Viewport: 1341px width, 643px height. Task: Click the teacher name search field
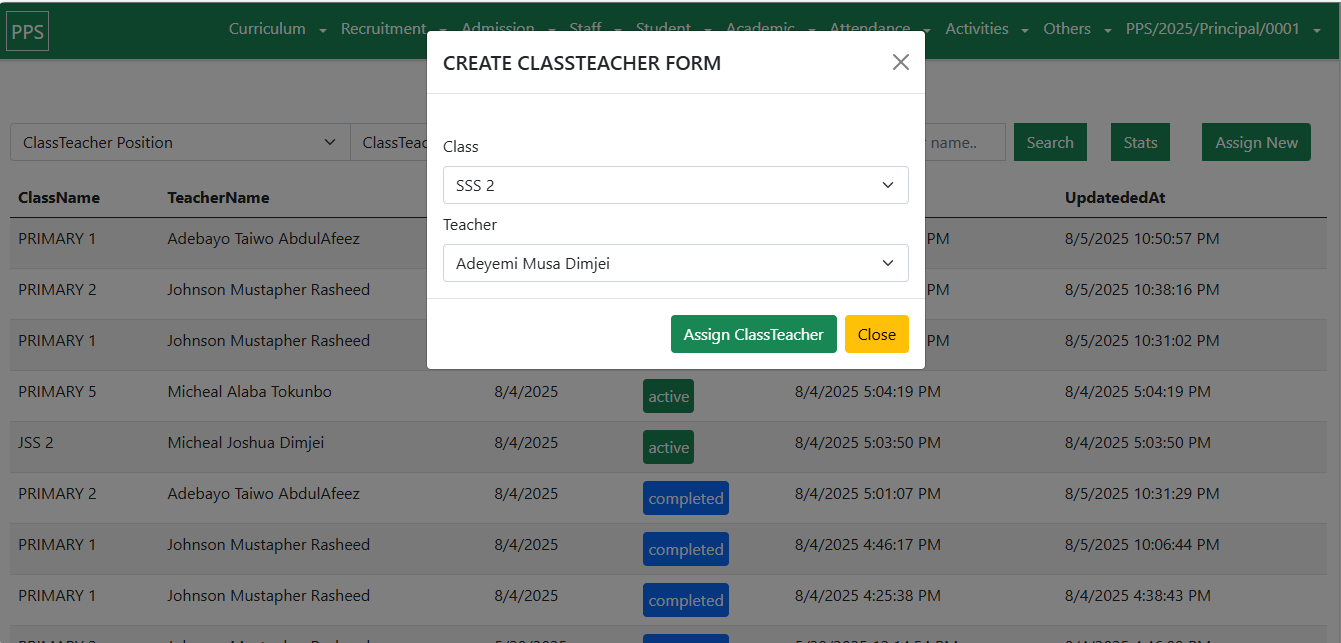(x=965, y=142)
